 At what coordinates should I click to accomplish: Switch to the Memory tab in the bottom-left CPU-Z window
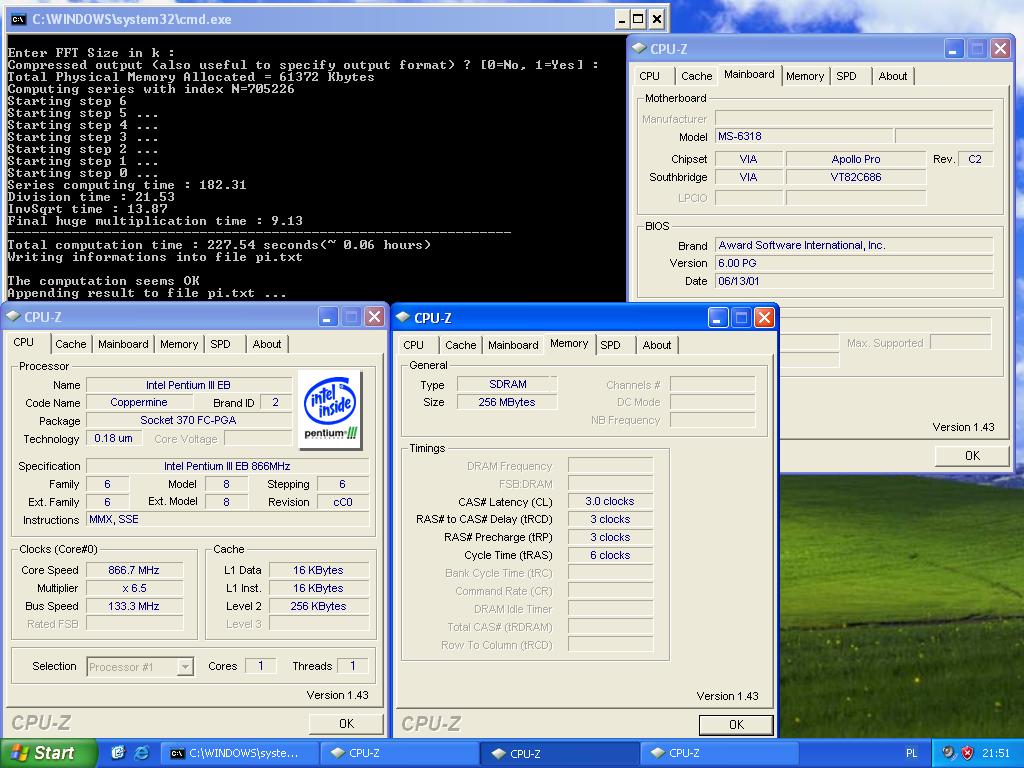pyautogui.click(x=179, y=344)
